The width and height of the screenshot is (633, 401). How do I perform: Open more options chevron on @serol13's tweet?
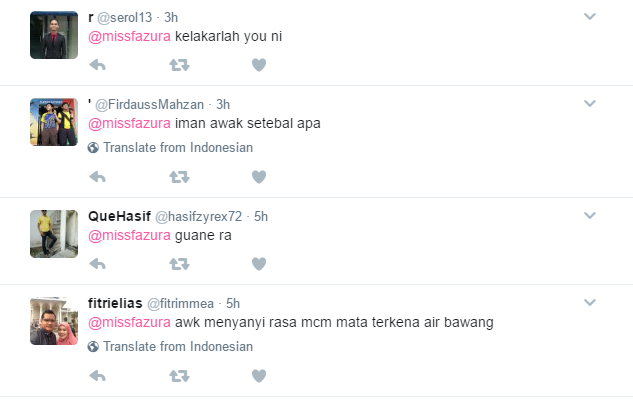[590, 17]
